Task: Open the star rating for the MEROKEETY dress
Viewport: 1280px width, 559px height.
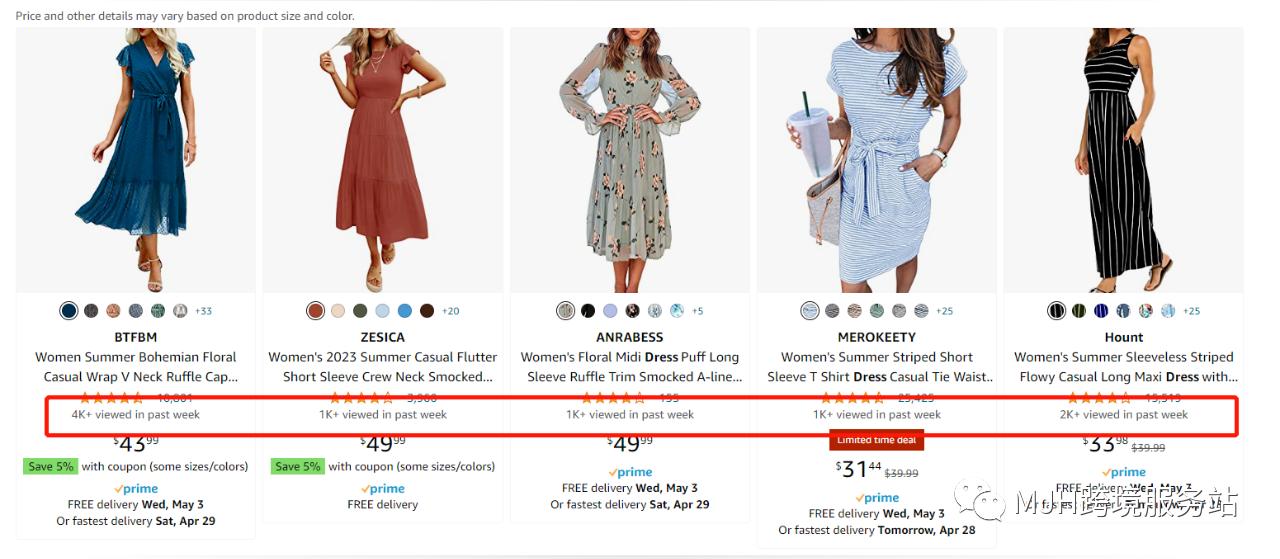Action: tap(850, 398)
